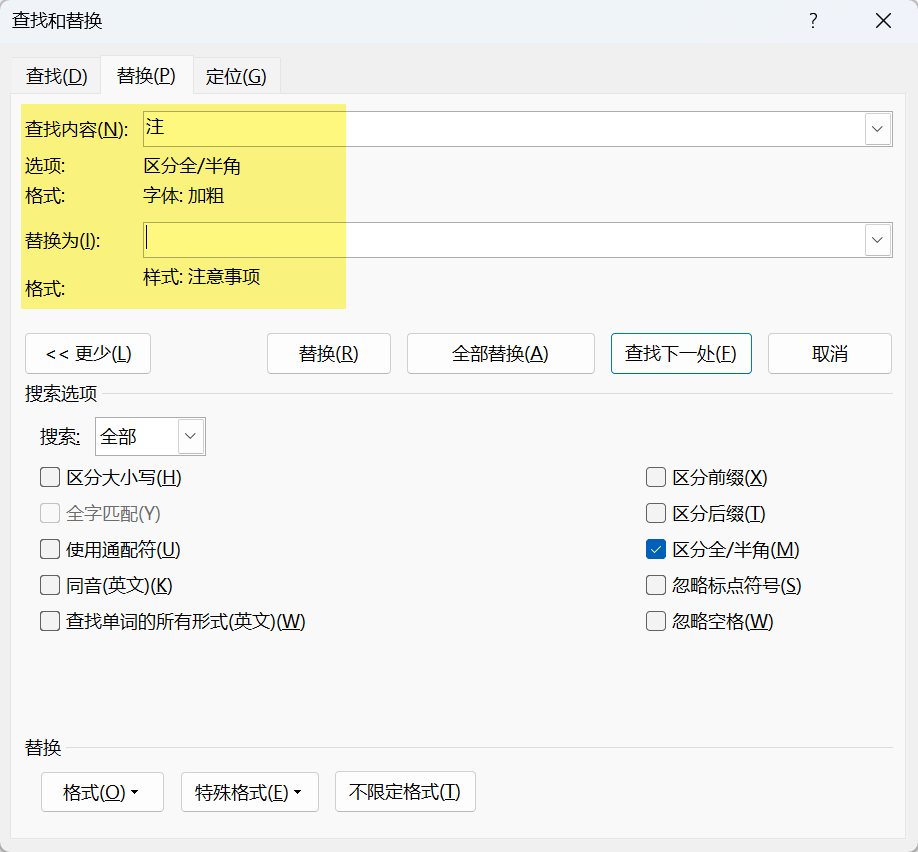This screenshot has height=852, width=918.
Task: Click into the 查找内容 input field
Action: tap(503, 129)
